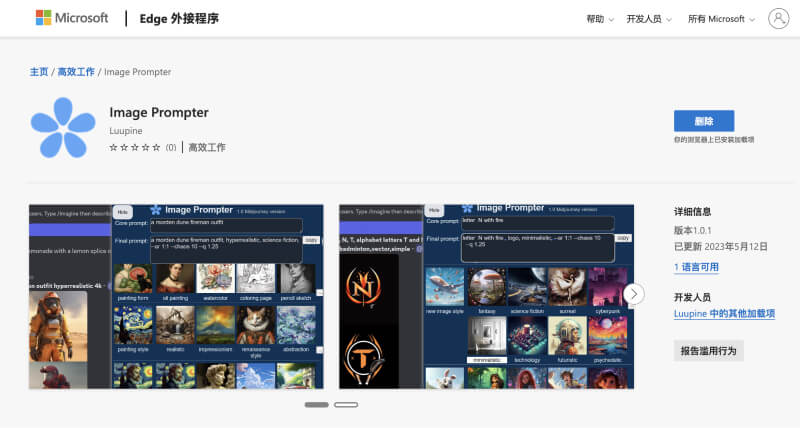Click next arrow on screenshot carousel
This screenshot has height=428, width=800.
click(633, 294)
